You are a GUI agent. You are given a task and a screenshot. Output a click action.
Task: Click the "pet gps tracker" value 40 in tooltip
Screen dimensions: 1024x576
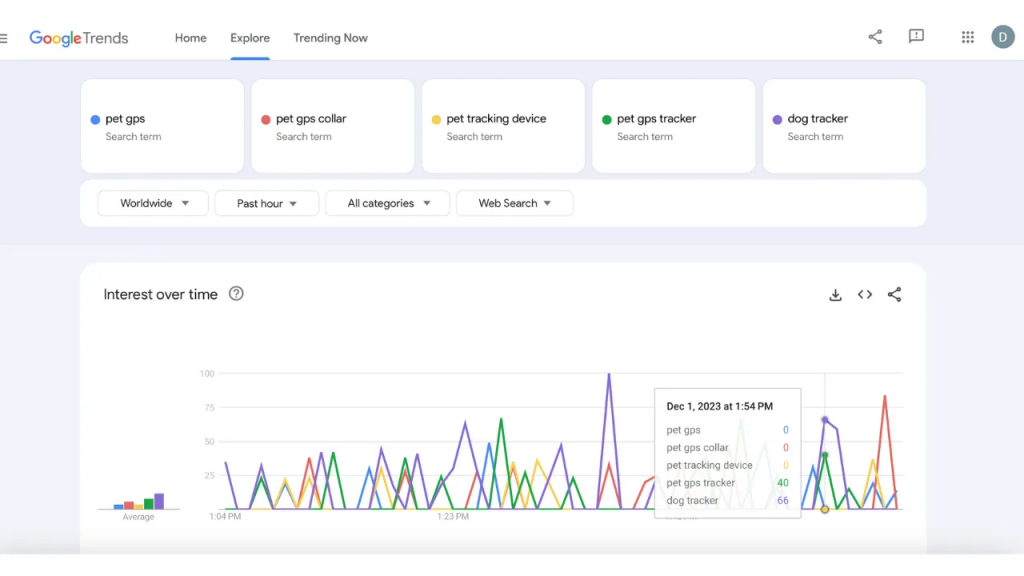pyautogui.click(x=782, y=483)
